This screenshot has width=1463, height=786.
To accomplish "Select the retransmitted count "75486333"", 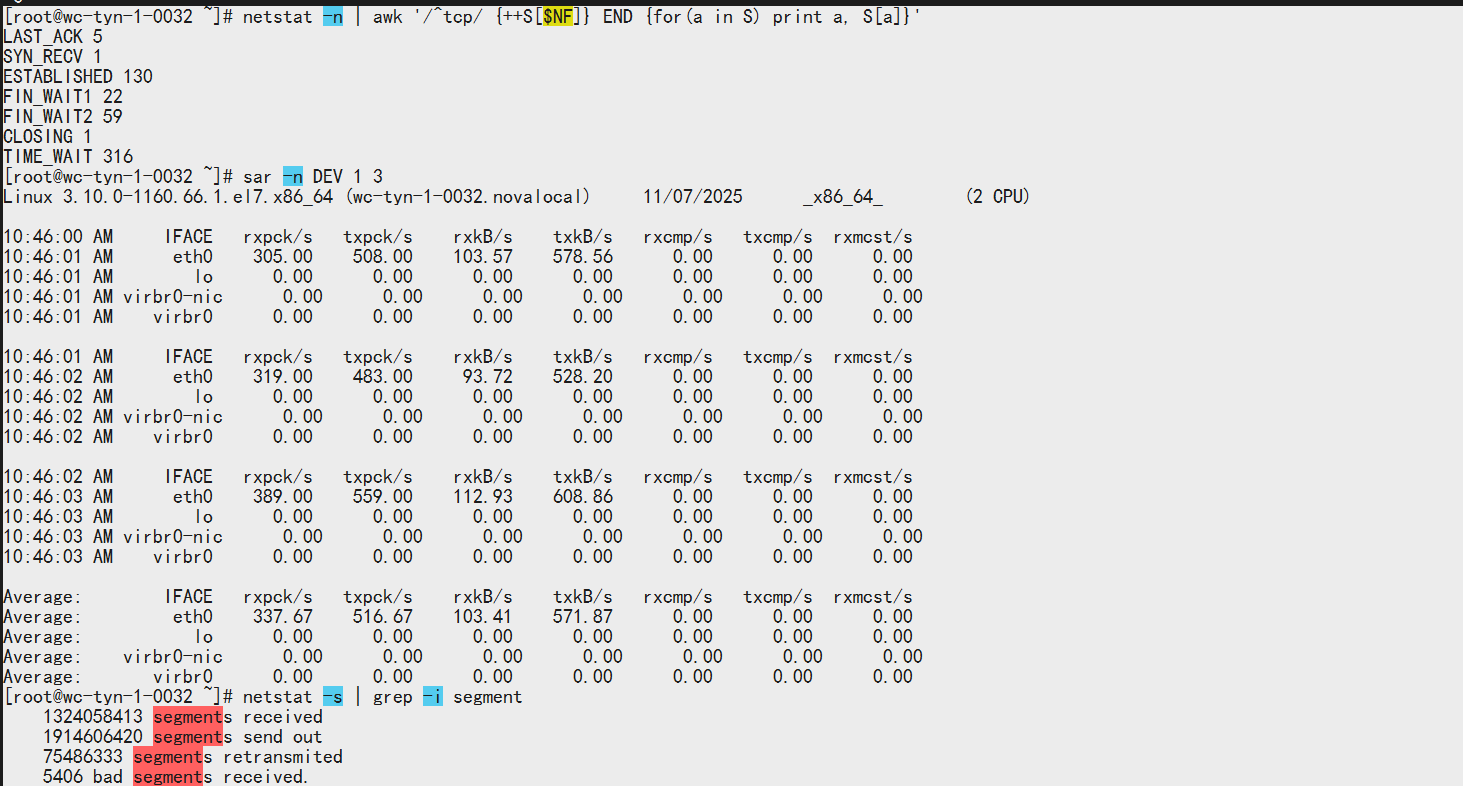I will tap(83, 757).
